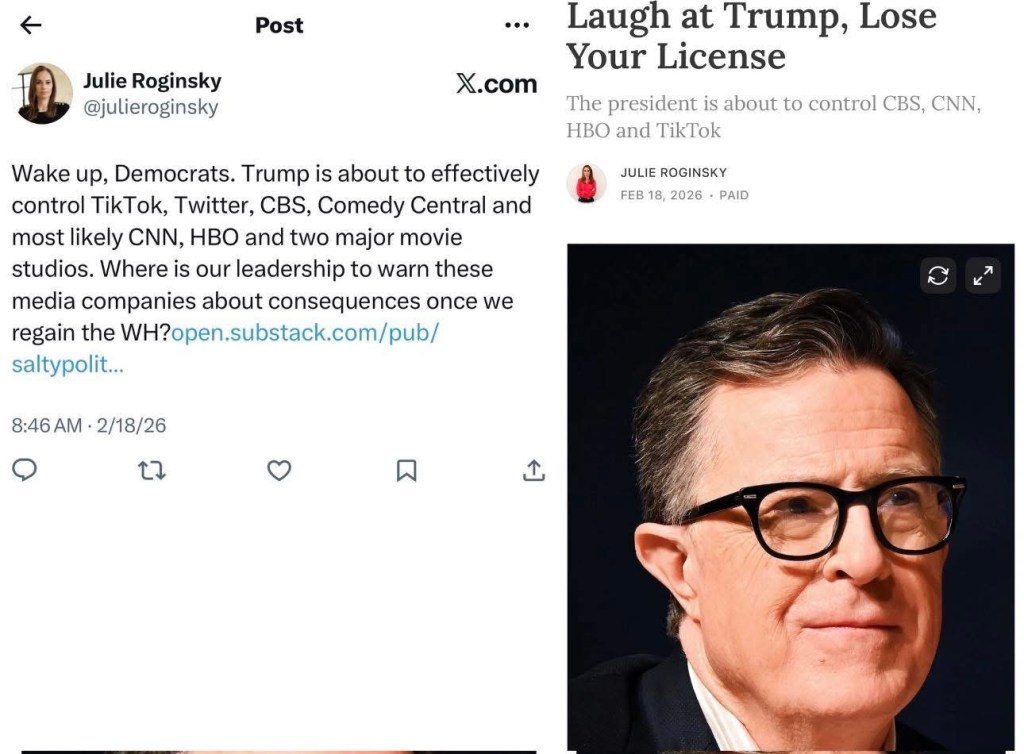Repost using the circular arrows icon
The width and height of the screenshot is (1024, 754).
coord(151,470)
